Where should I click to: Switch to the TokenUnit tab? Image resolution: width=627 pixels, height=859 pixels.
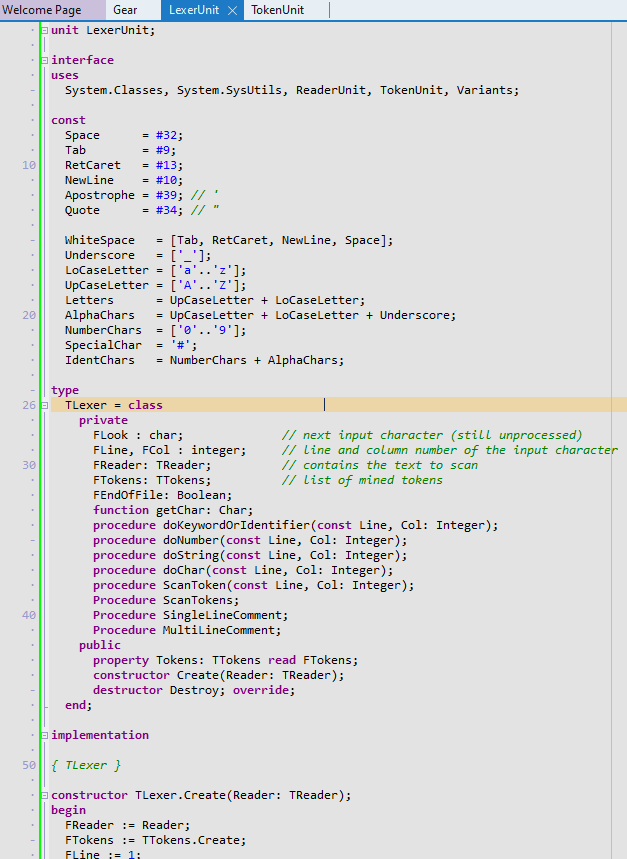pyautogui.click(x=277, y=10)
